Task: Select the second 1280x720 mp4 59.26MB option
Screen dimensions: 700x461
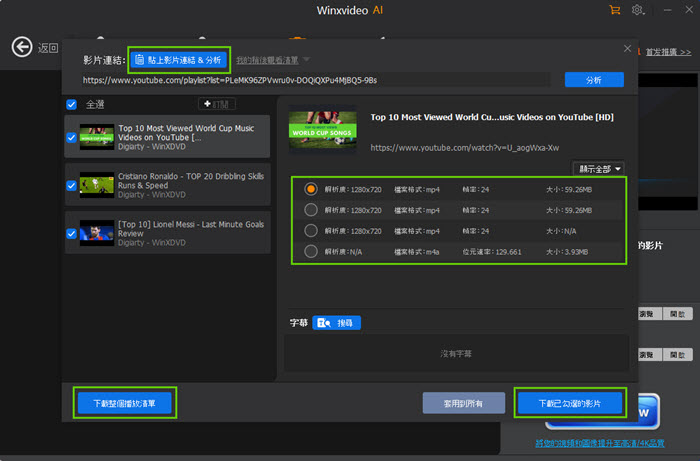Action: [x=311, y=209]
